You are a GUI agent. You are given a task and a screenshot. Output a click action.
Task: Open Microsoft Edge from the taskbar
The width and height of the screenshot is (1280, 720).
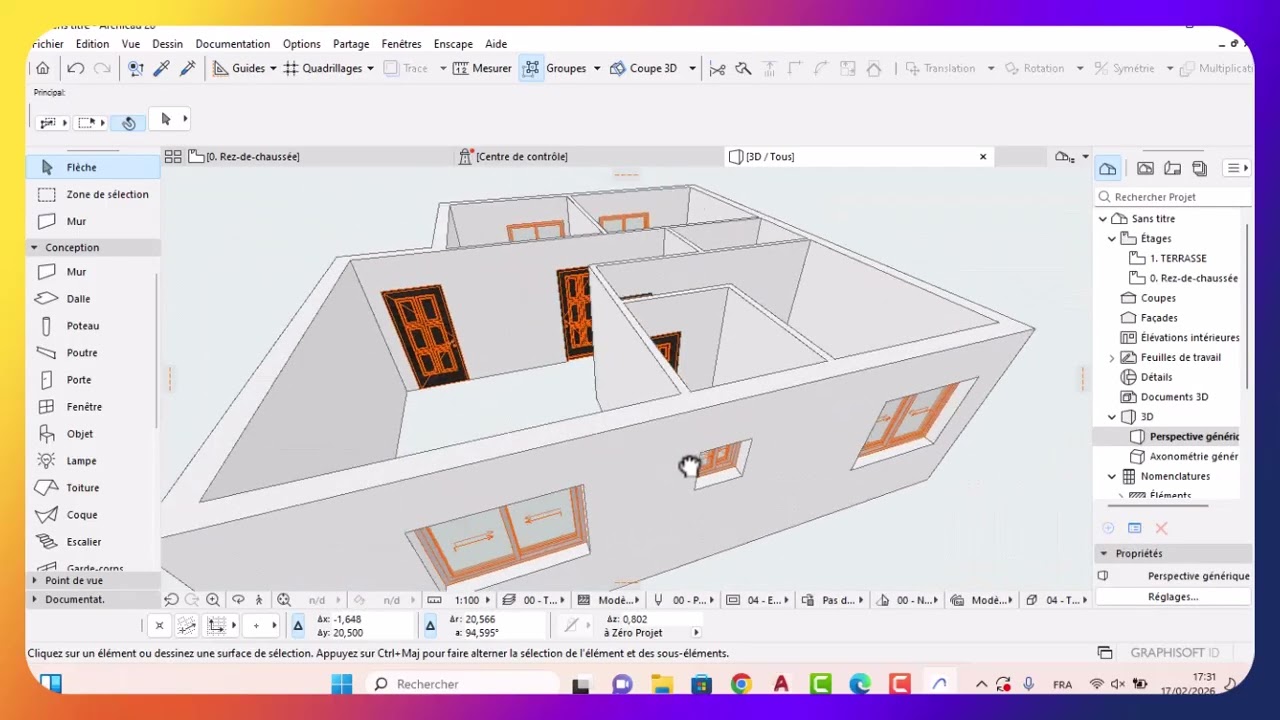[860, 684]
